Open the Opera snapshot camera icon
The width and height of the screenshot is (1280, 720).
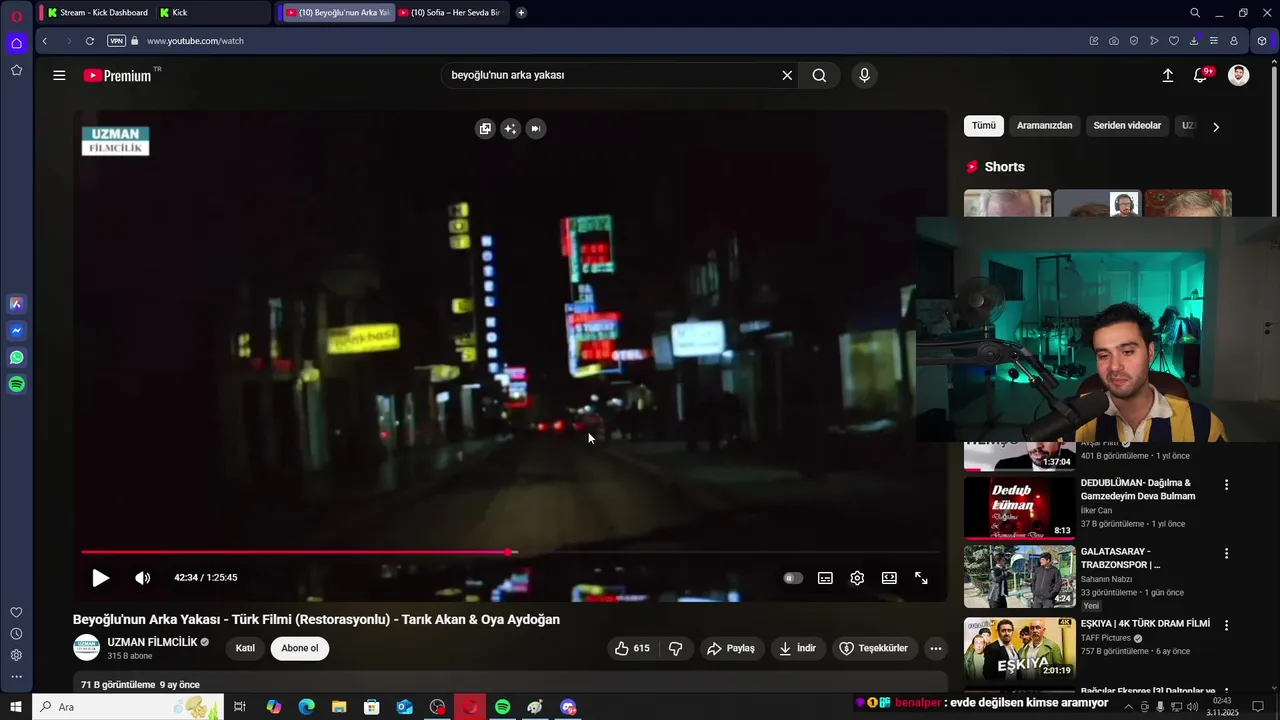tap(1114, 41)
